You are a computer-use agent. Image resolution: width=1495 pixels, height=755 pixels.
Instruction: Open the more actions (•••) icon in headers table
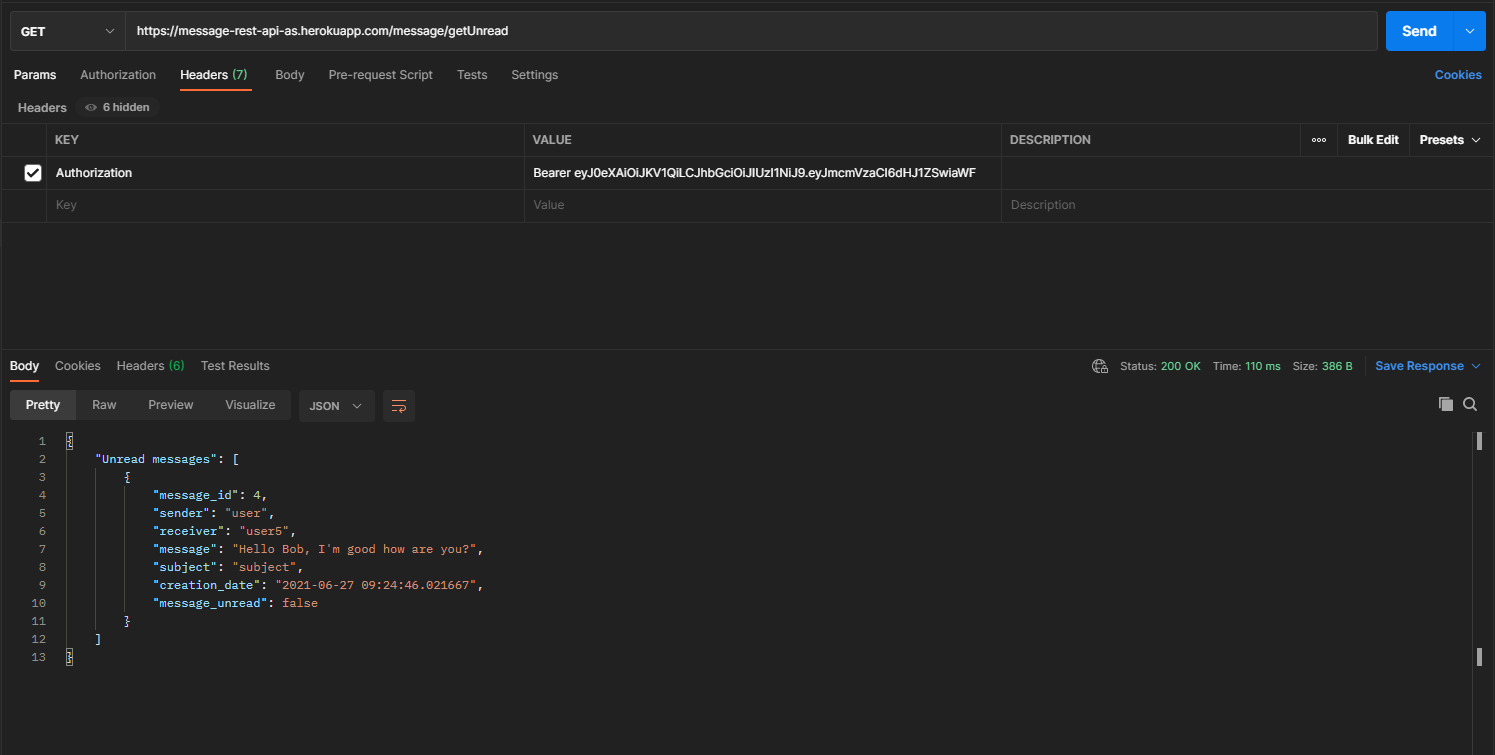[1318, 140]
